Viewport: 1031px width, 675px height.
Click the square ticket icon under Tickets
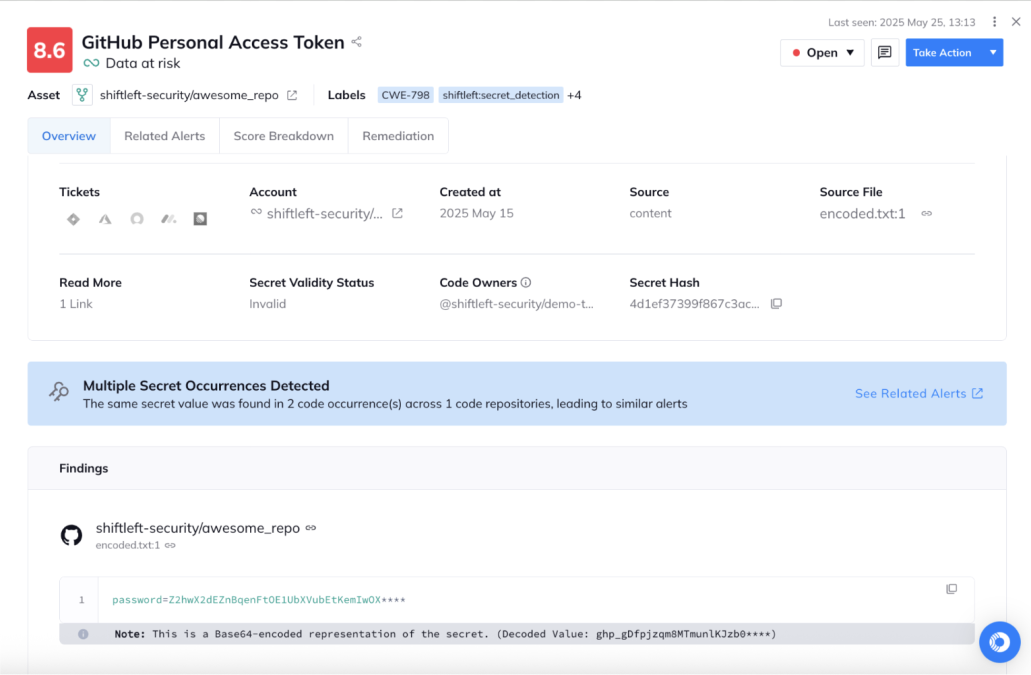click(x=201, y=219)
